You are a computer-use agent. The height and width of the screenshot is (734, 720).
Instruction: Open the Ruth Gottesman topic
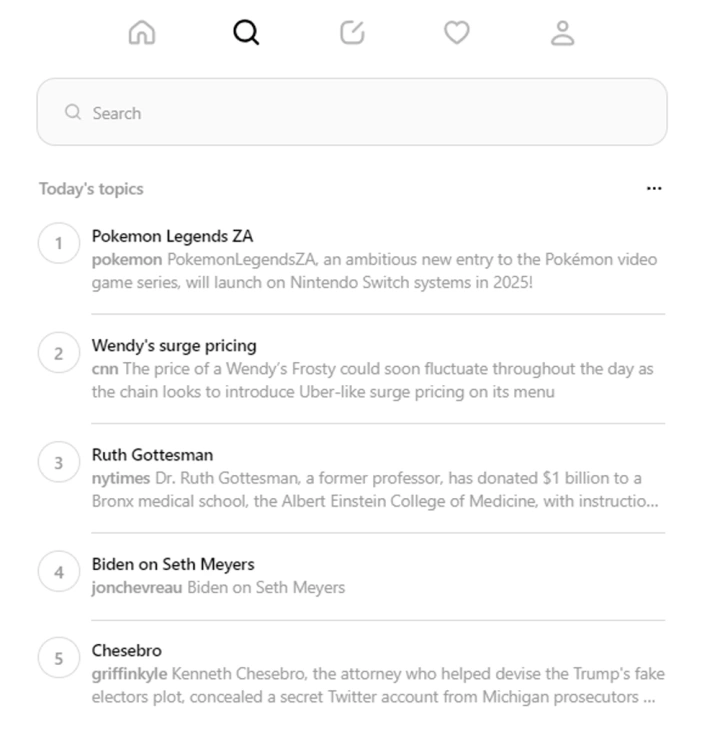tap(152, 455)
